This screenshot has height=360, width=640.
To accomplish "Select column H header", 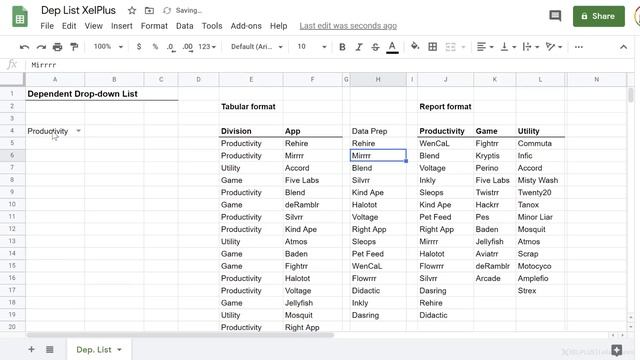I will pos(378,80).
